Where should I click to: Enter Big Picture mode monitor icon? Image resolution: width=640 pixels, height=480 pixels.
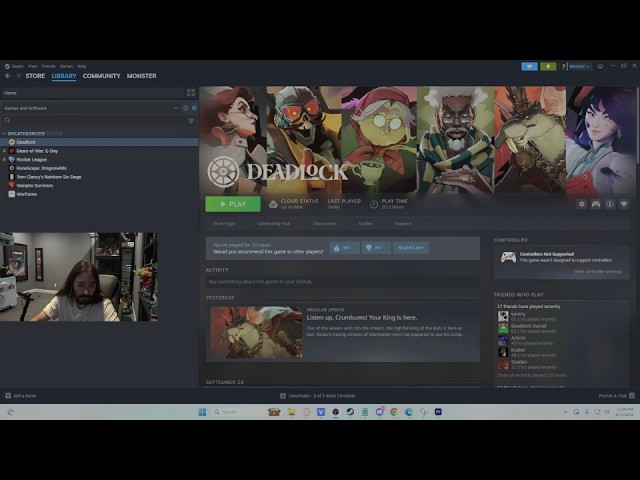[x=600, y=66]
